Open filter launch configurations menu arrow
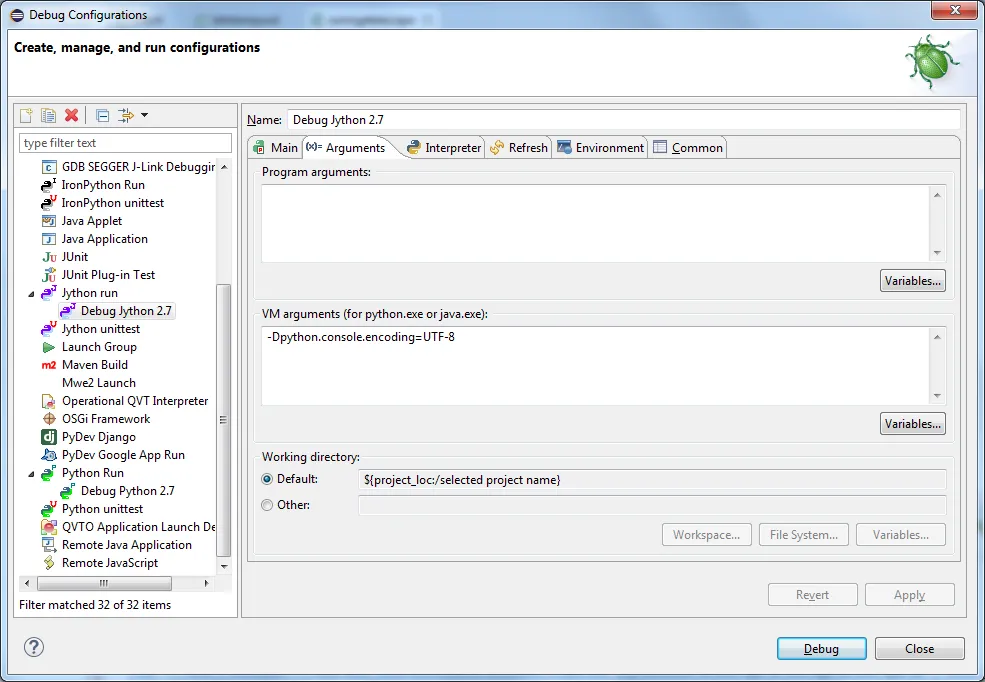The height and width of the screenshot is (682, 985). click(144, 115)
